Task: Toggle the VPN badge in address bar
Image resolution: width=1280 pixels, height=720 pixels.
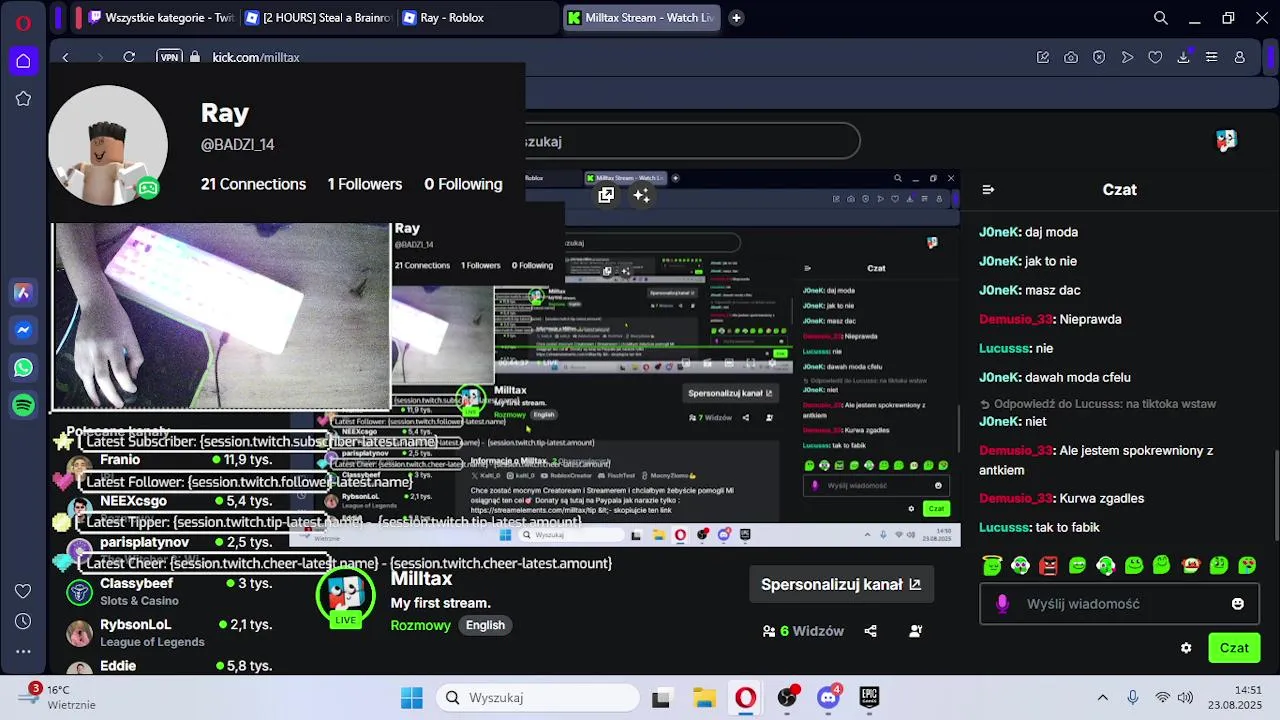Action: pos(169,57)
